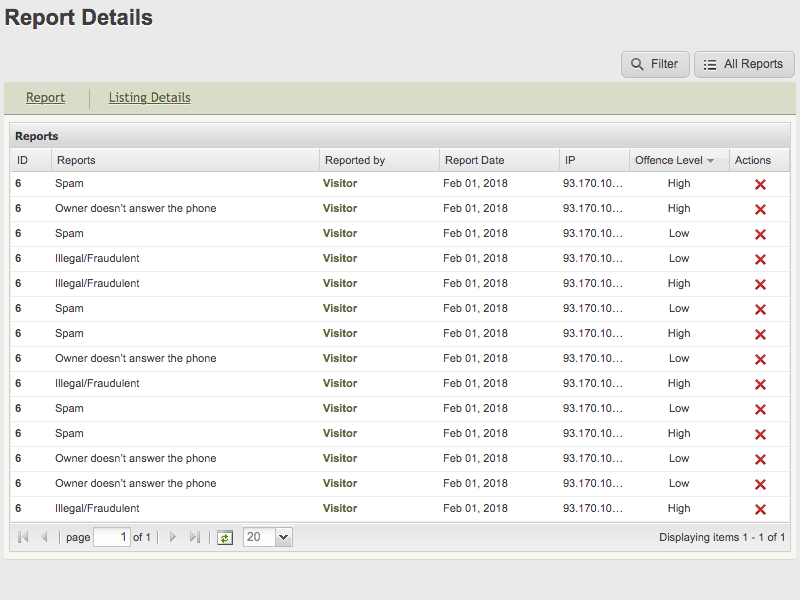Open the Offence Level sort dropdown
The height and width of the screenshot is (600, 800).
click(710, 160)
